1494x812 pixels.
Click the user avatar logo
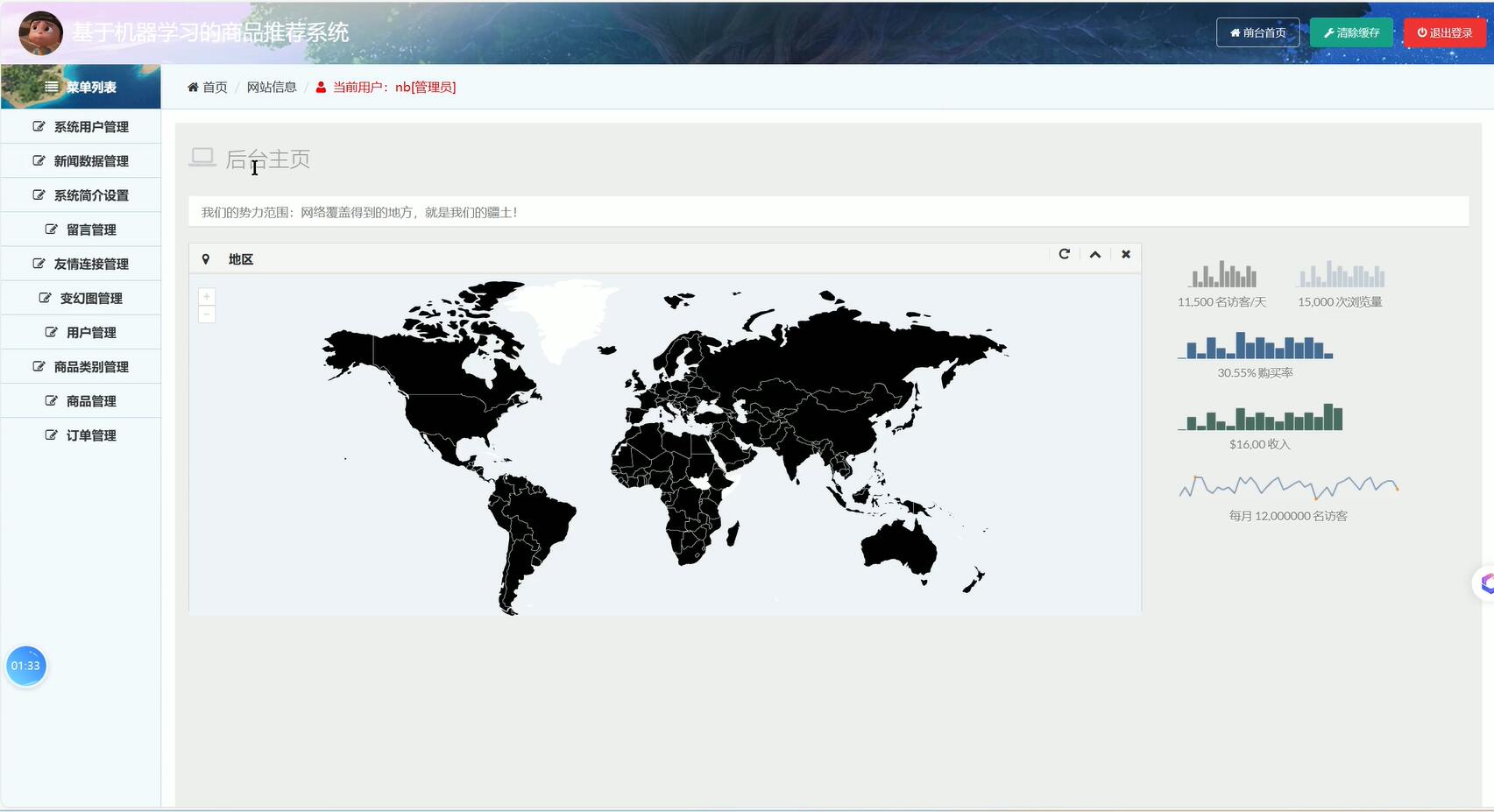(x=40, y=32)
